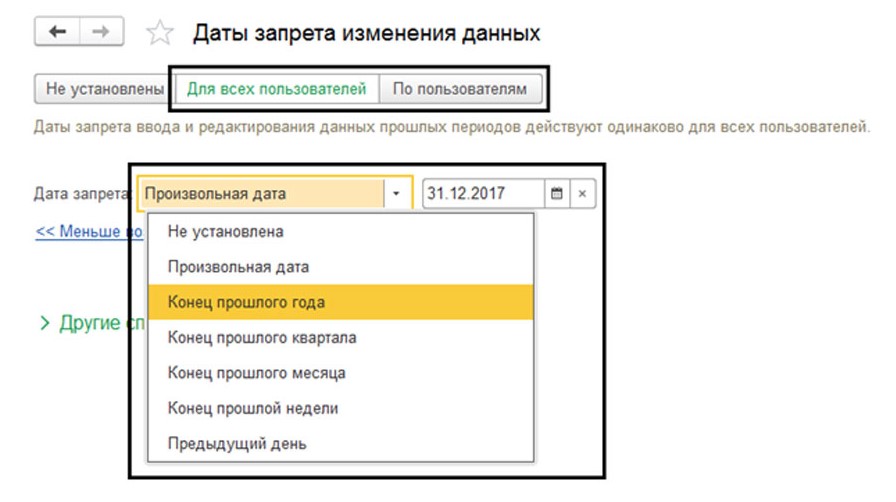This screenshot has height=502, width=896.
Task: Pick 'Конец прошлого месяца' from the list
Action: (257, 372)
